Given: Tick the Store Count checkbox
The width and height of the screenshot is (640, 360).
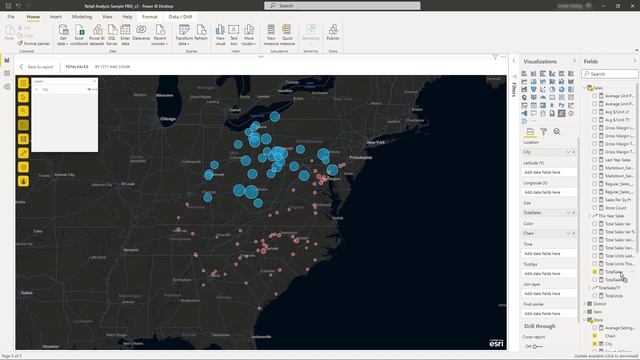Looking at the screenshot, I should pos(594,208).
